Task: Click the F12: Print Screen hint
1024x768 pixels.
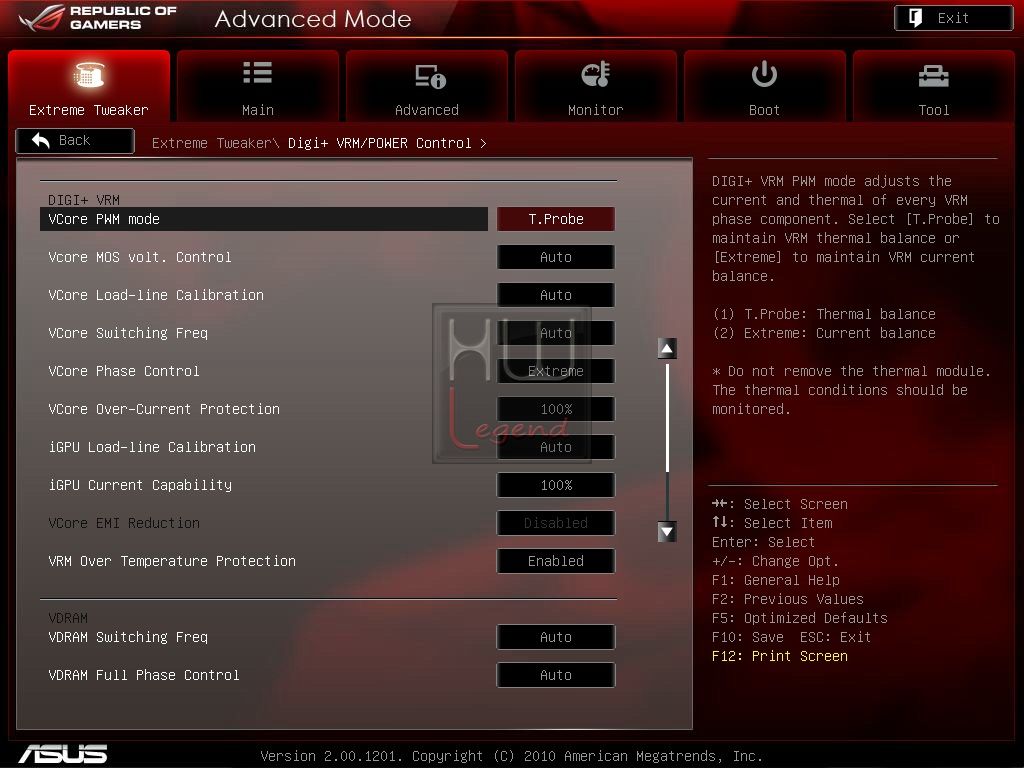Action: coord(780,656)
